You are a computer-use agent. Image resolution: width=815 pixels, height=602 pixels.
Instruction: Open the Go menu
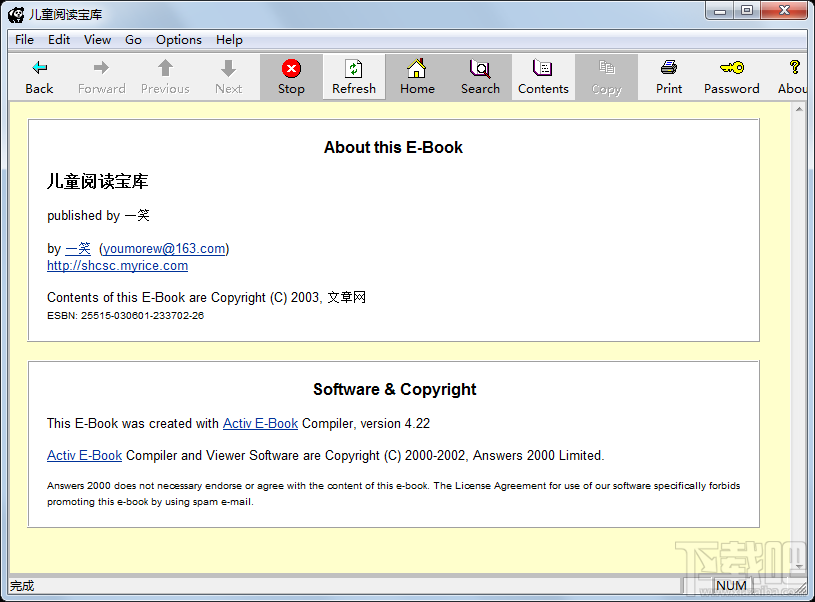click(x=133, y=40)
